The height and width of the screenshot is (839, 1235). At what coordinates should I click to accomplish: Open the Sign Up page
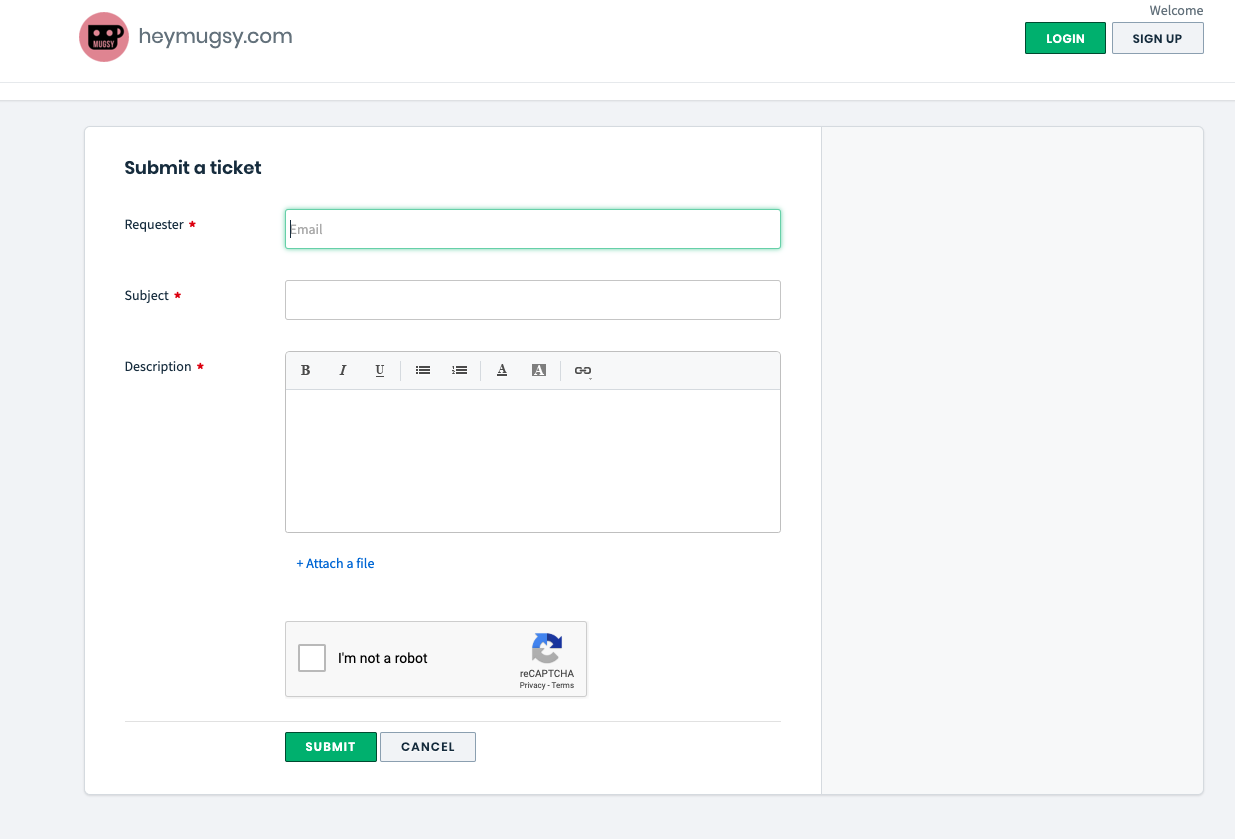1157,38
